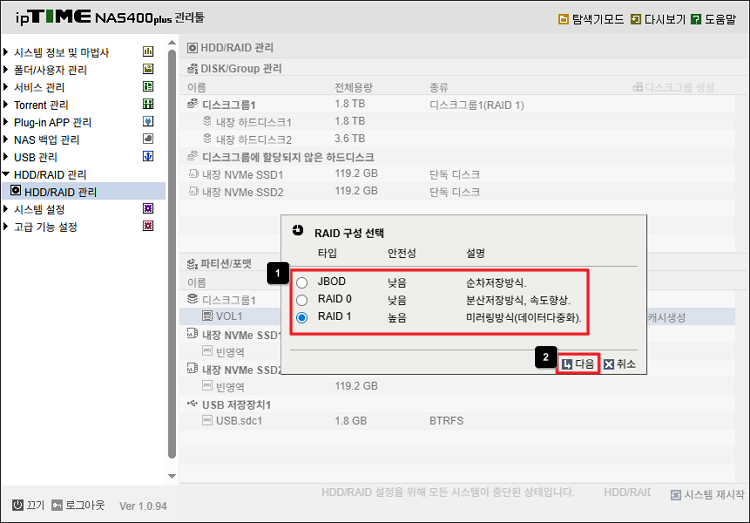The height and width of the screenshot is (523, 750).
Task: Select the JBOD radio button
Action: 302,283
